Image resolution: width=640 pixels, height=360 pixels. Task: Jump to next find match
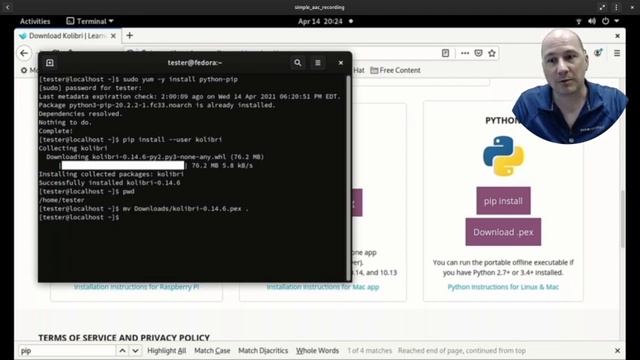point(135,351)
